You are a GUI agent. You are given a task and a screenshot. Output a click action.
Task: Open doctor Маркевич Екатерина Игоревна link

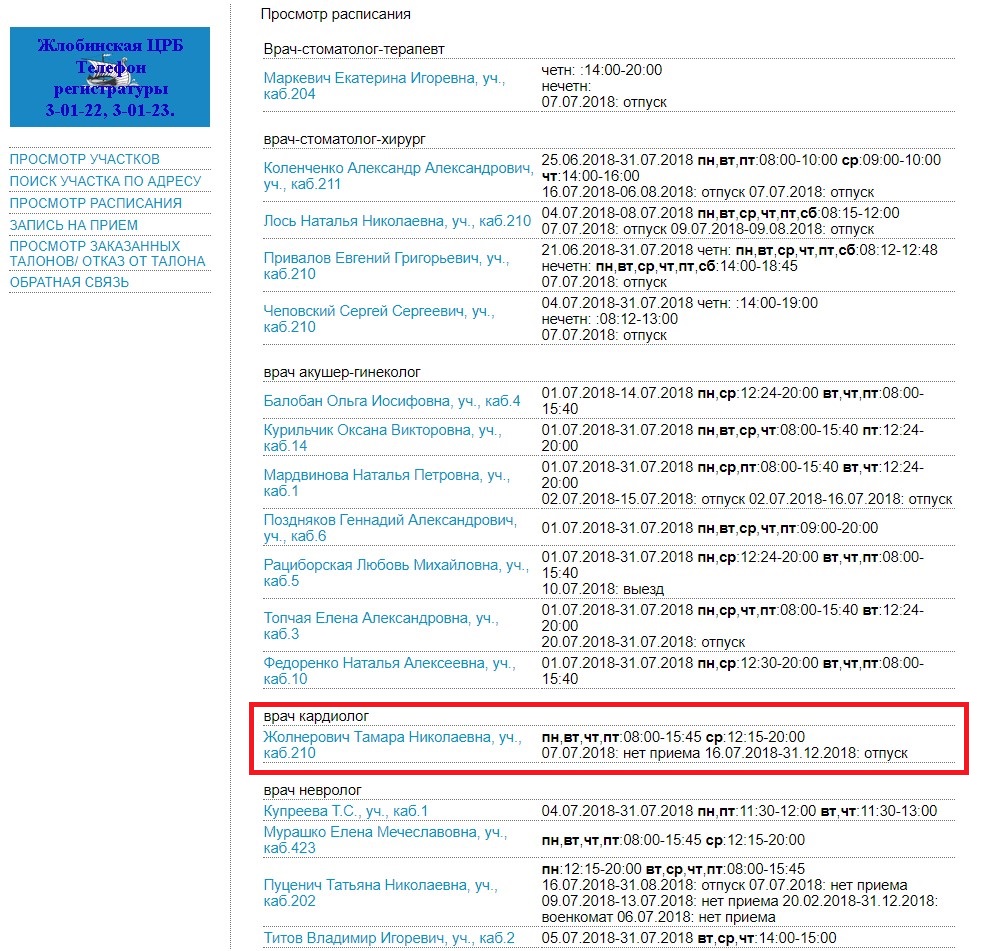[x=384, y=86]
